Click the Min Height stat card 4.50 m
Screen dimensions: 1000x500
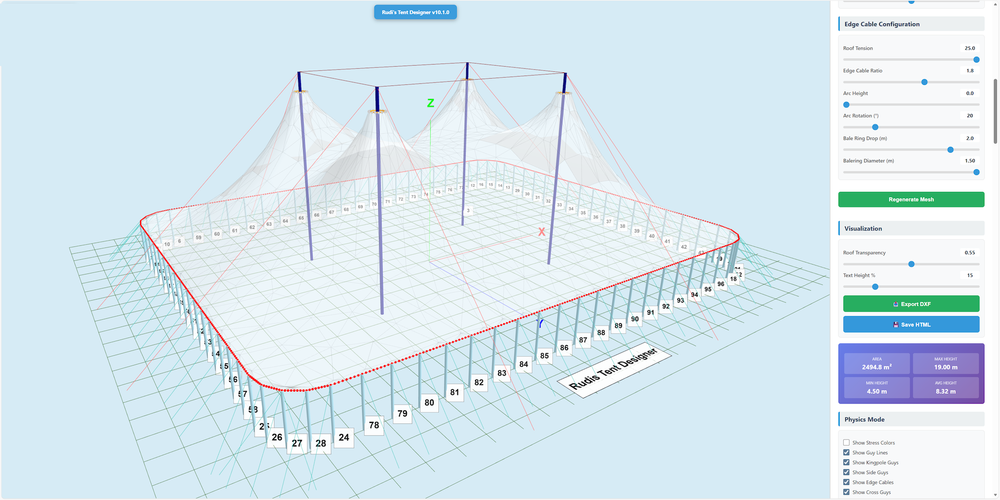coord(876,388)
